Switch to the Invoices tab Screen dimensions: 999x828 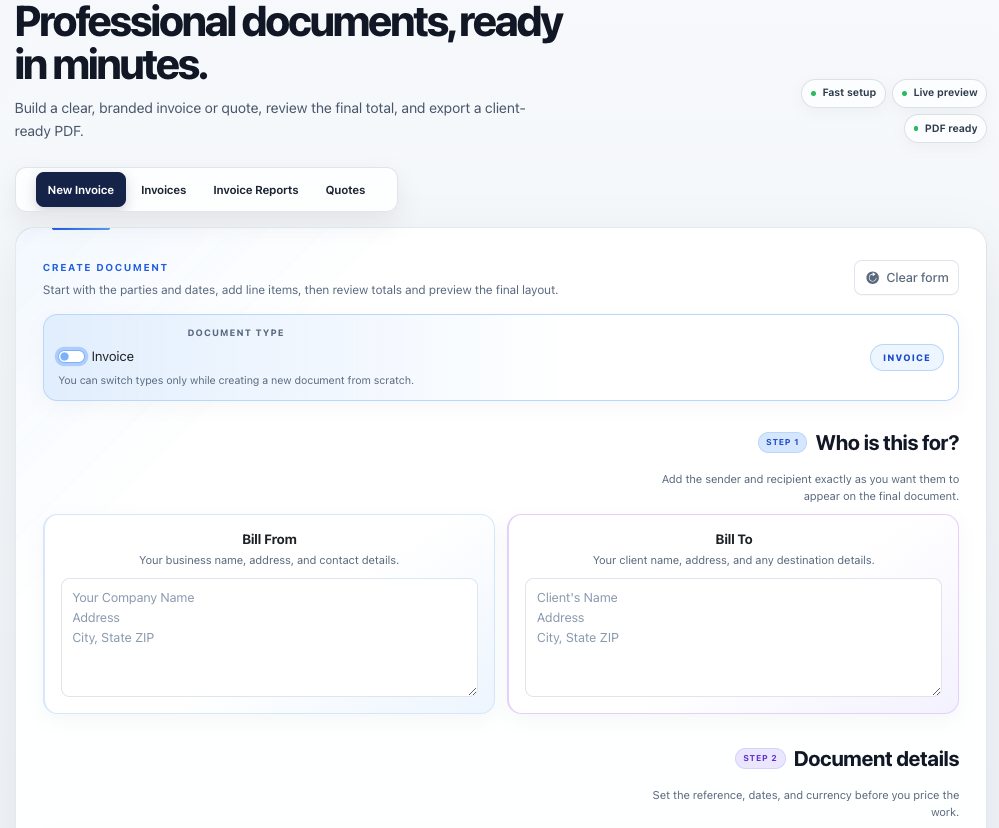point(164,190)
